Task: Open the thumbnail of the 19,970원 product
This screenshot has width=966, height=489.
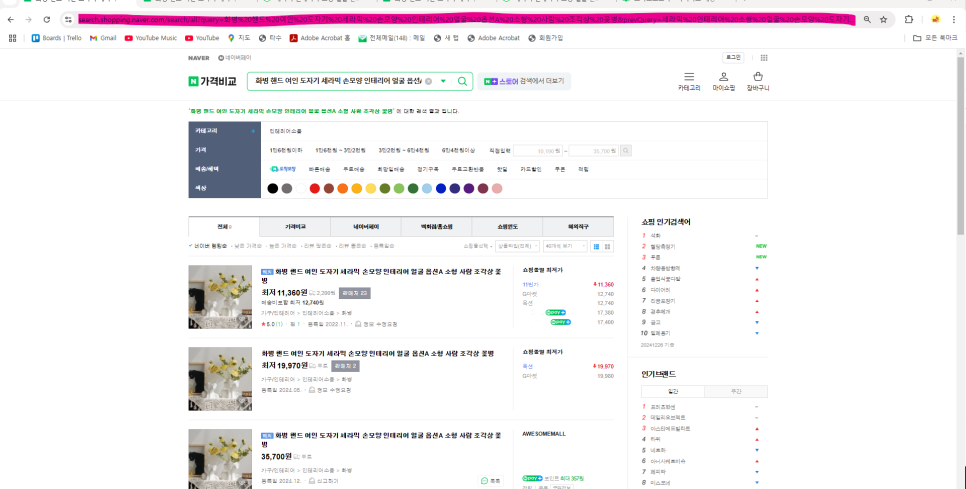Action: 220,379
